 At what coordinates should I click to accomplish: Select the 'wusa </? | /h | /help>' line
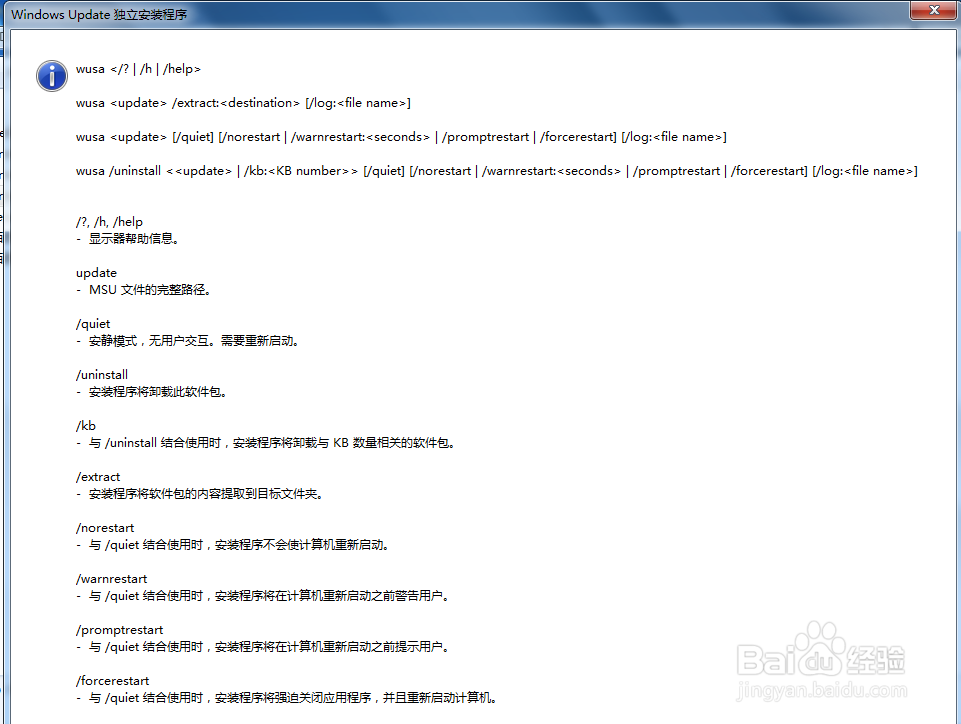pyautogui.click(x=139, y=69)
